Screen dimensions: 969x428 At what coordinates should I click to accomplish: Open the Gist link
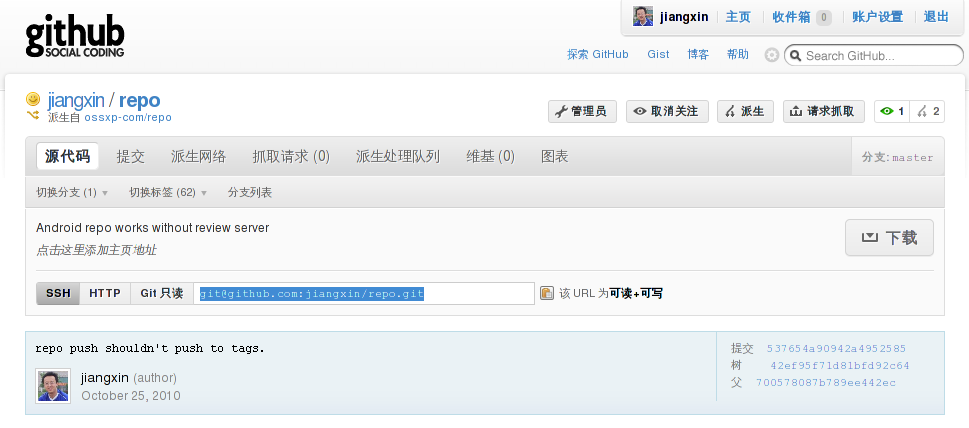[658, 54]
